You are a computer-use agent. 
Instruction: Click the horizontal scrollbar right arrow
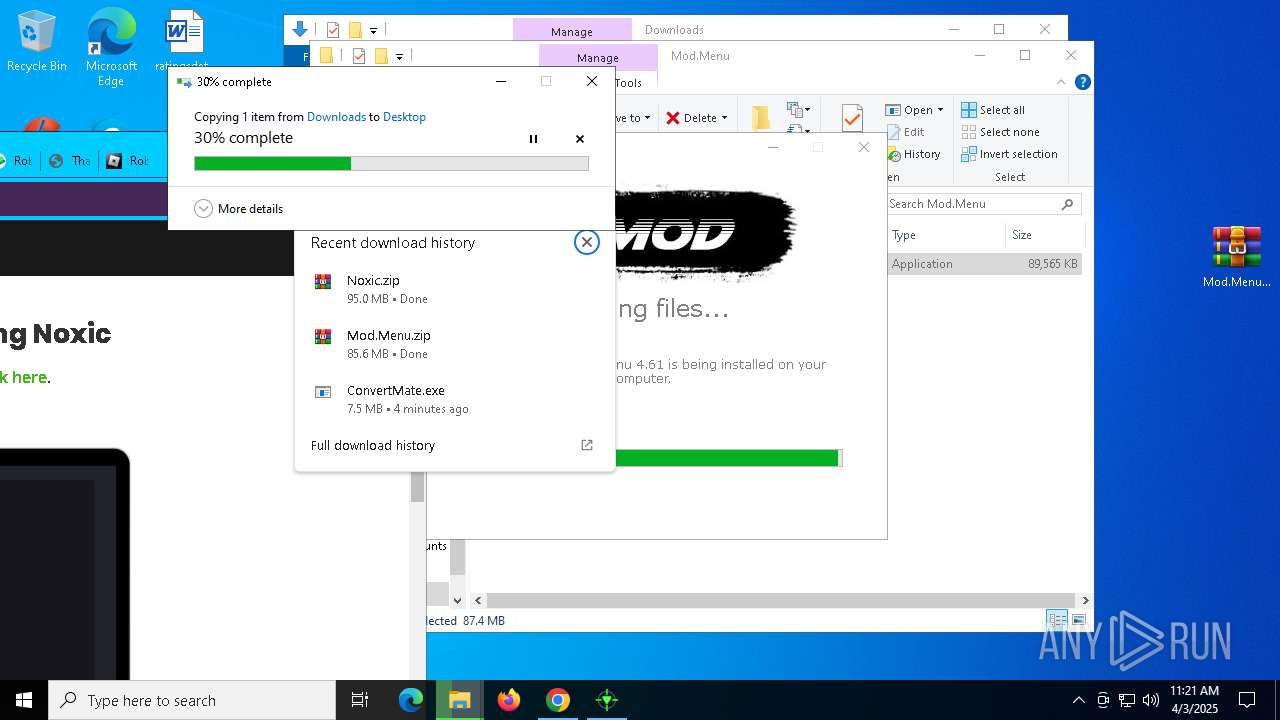point(1085,601)
